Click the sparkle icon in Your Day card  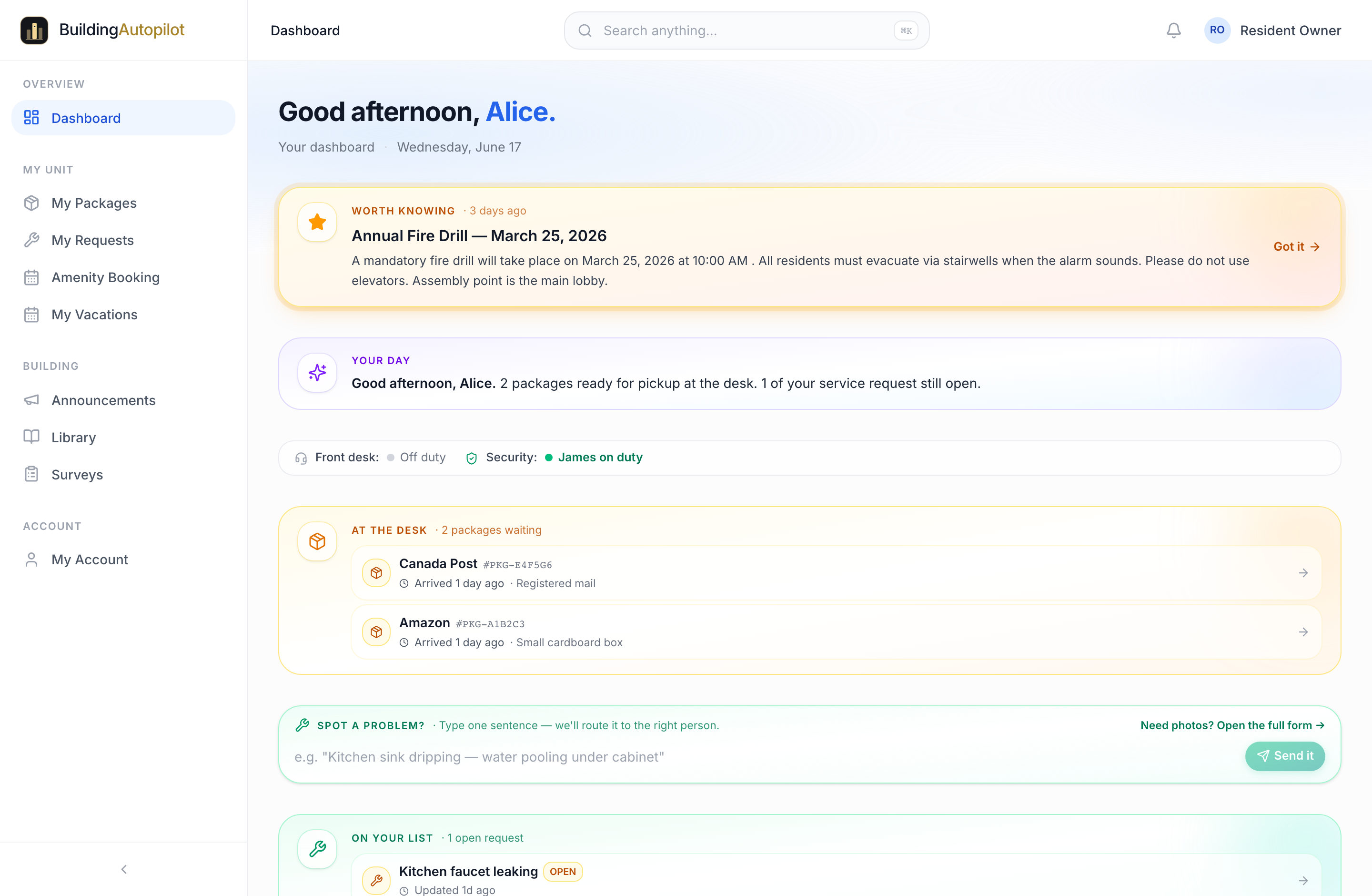(317, 373)
